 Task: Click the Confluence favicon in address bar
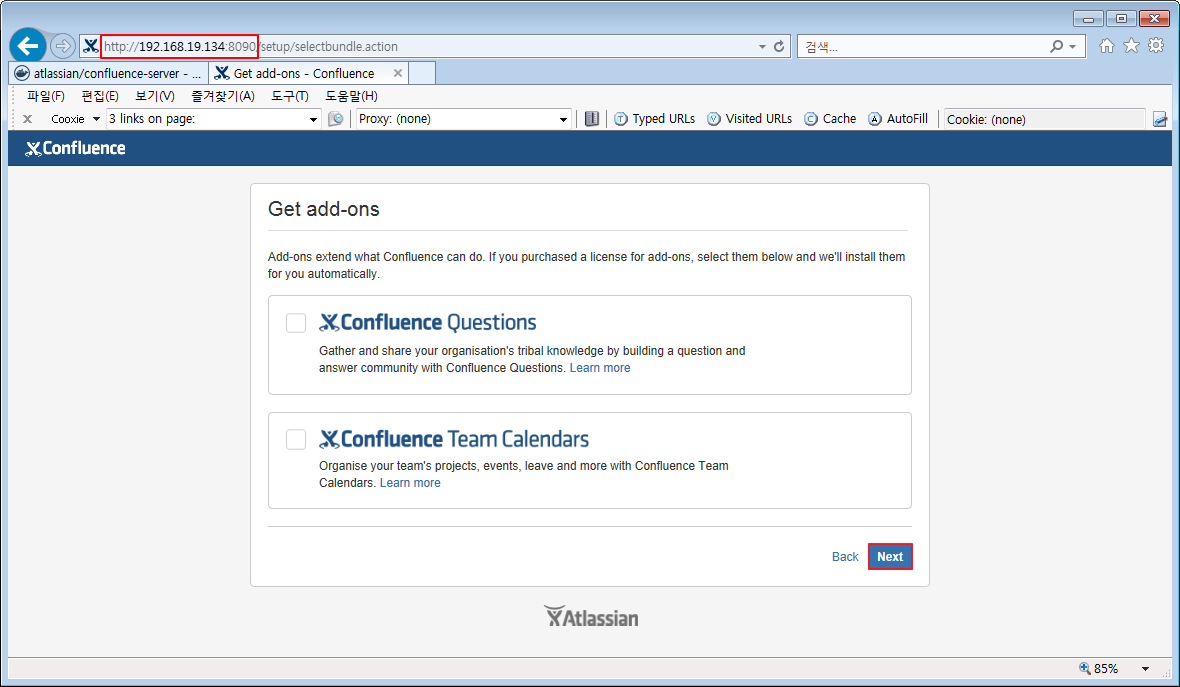coord(90,46)
